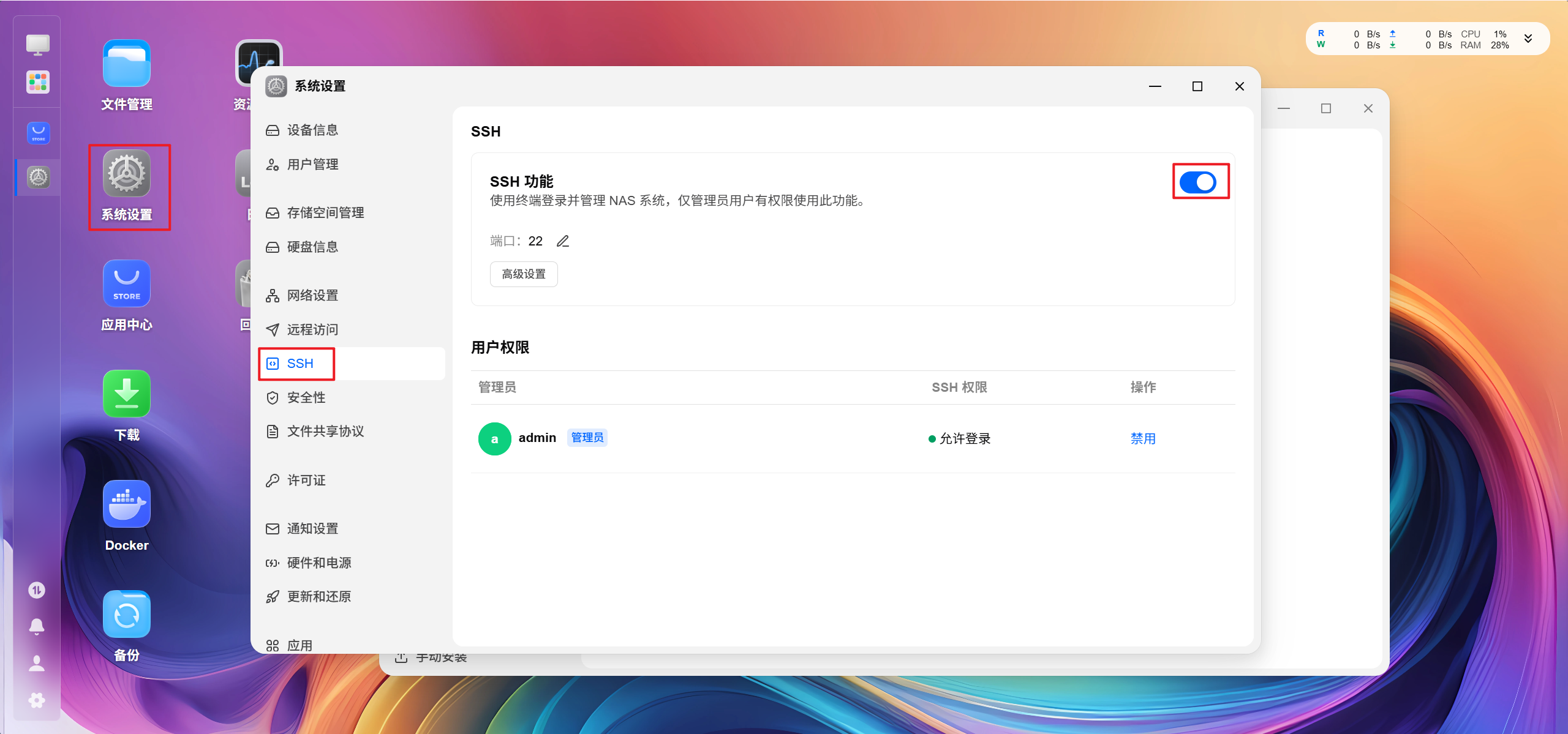Click the desktop monitor icon in the dock

click(x=38, y=45)
